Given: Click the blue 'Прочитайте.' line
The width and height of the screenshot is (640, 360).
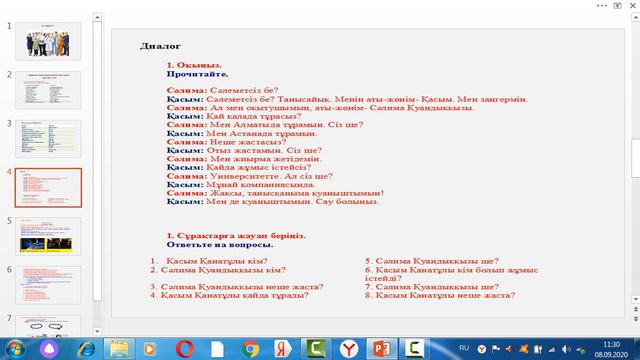Looking at the screenshot, I should coord(198,74).
